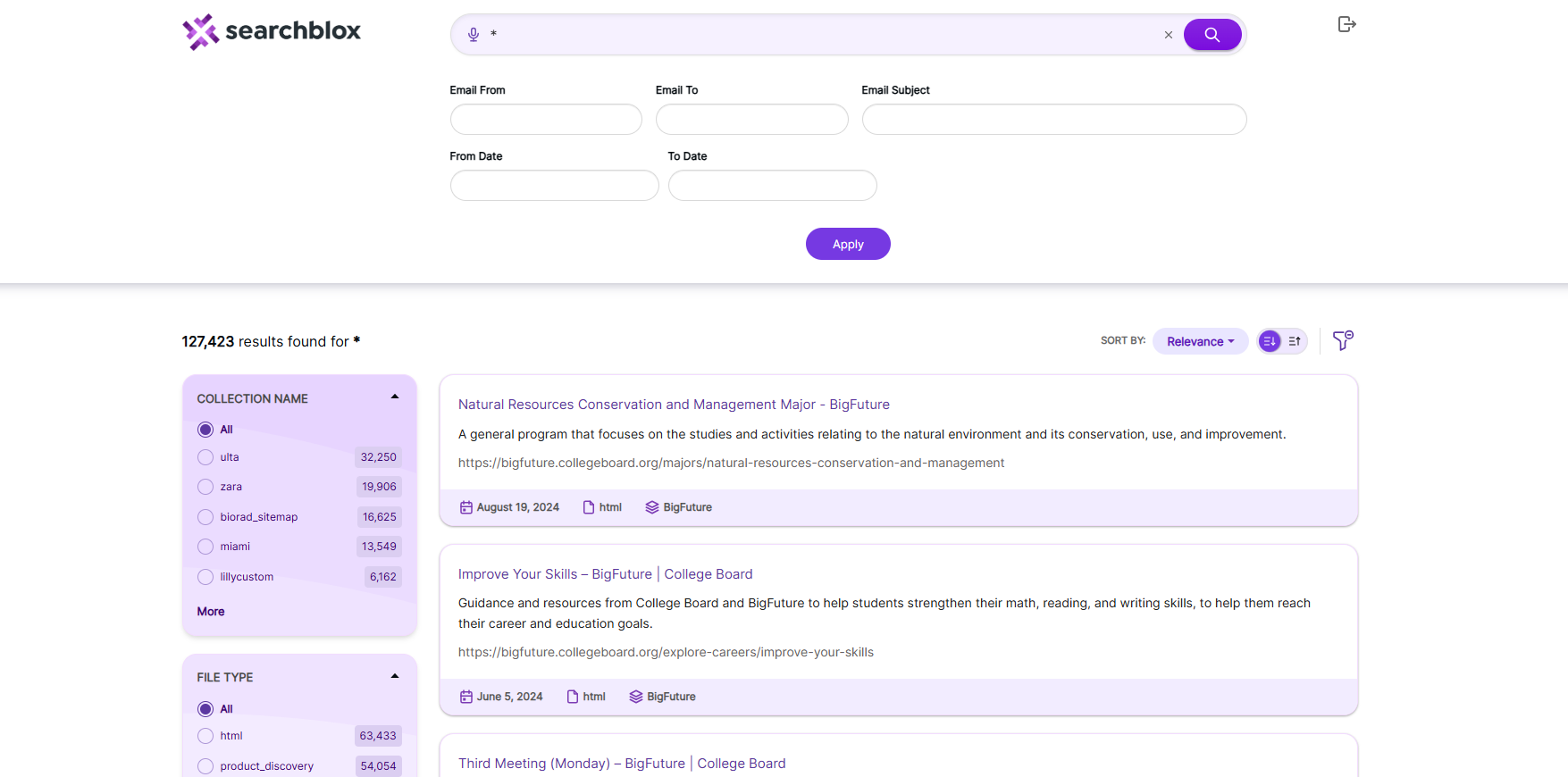
Task: Click the Apply button
Action: pyautogui.click(x=848, y=244)
